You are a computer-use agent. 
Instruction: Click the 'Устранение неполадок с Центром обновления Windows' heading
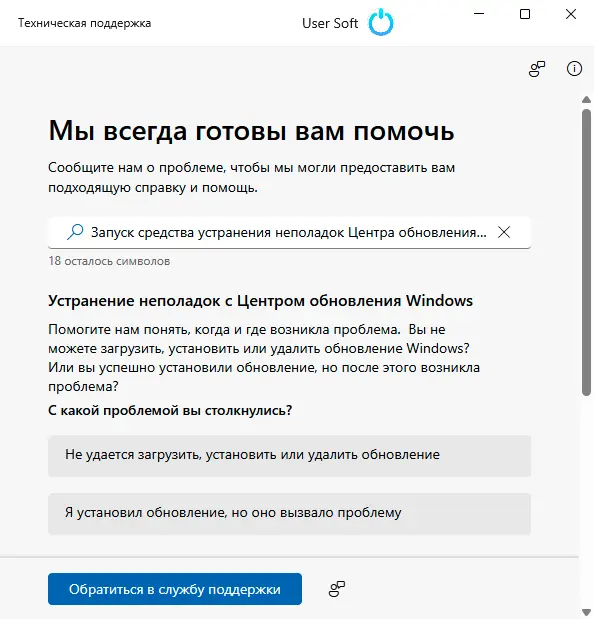tap(260, 301)
